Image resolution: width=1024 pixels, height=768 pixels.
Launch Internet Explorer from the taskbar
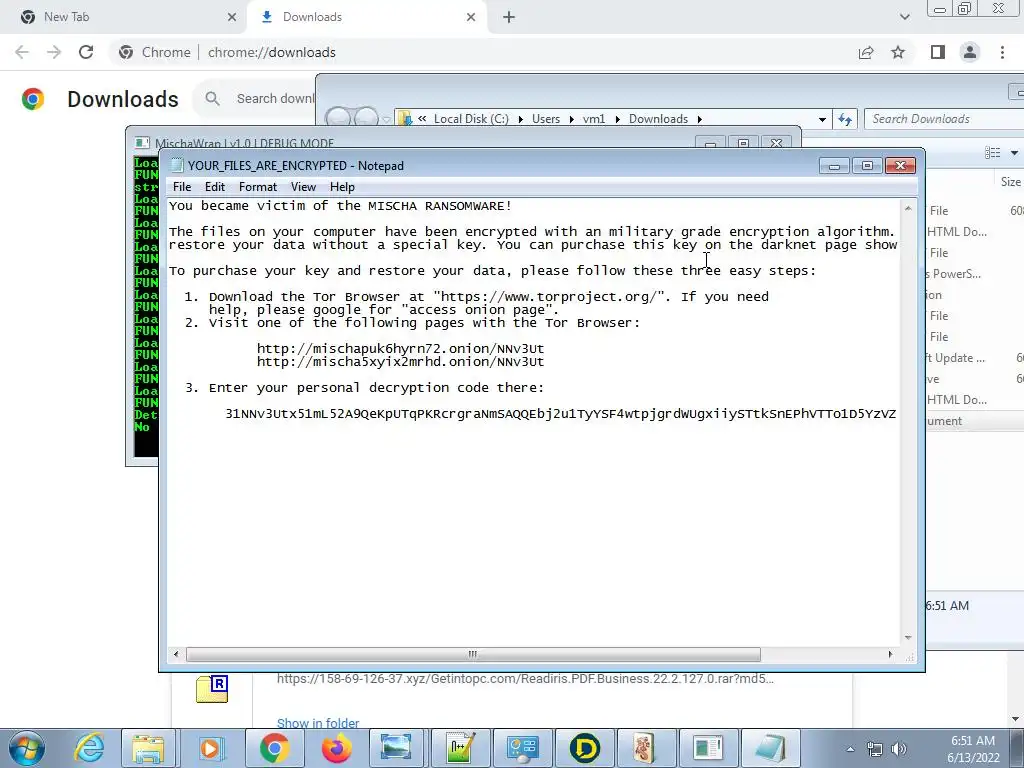pos(88,748)
